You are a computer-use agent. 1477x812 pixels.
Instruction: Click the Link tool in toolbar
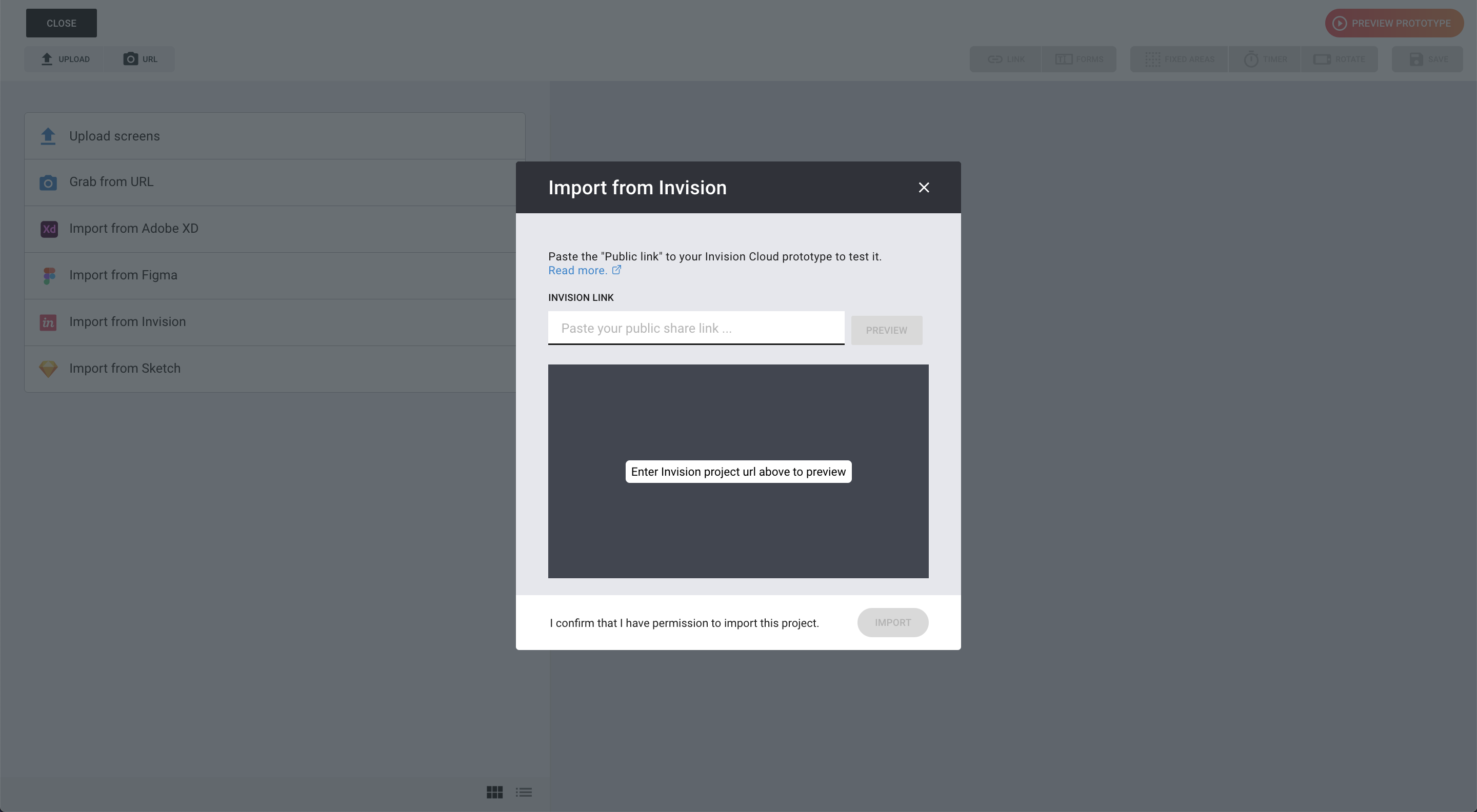tap(1006, 59)
